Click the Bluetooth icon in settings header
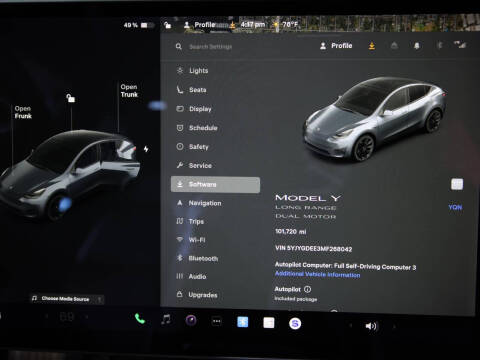This screenshot has width=480, height=360. click(x=439, y=45)
